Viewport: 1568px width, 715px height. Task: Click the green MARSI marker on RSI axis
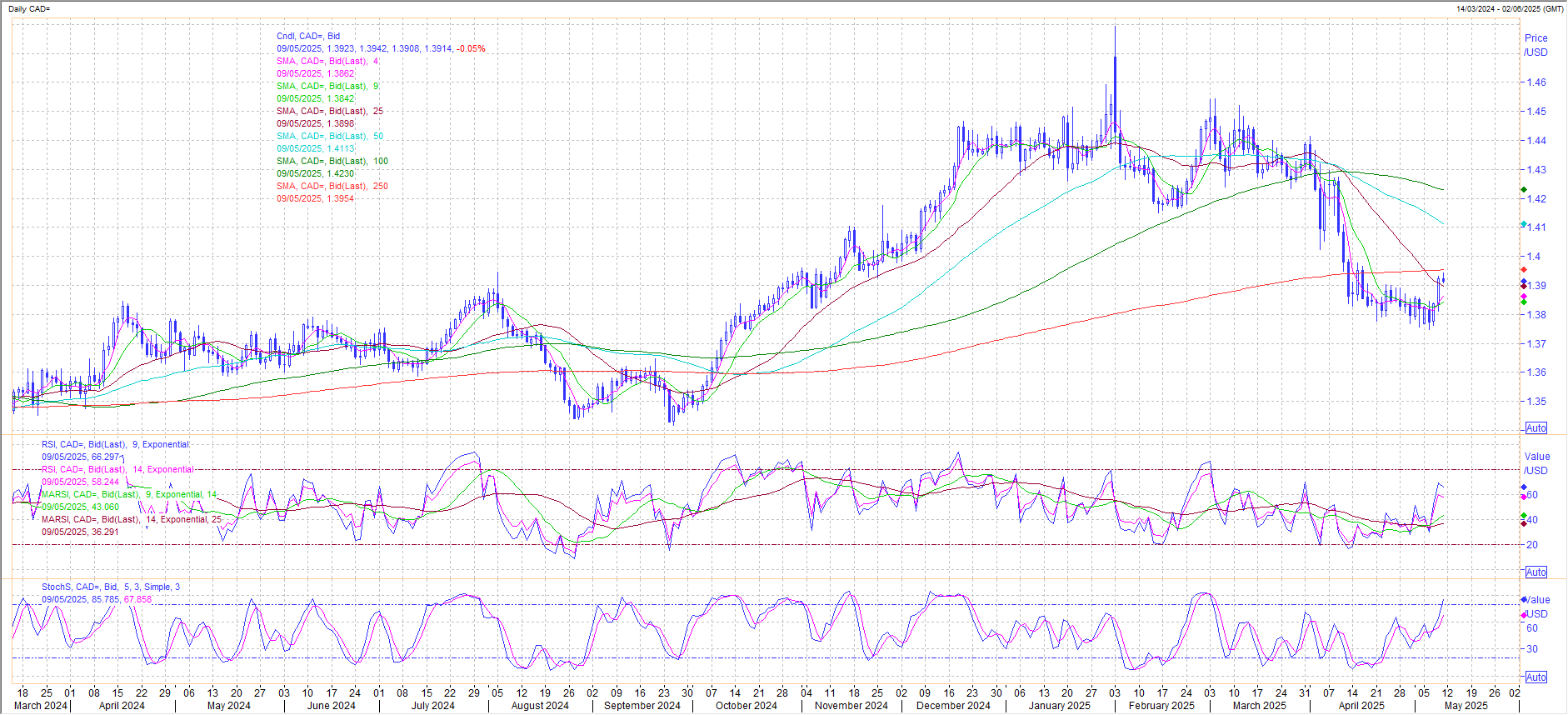coord(1524,517)
